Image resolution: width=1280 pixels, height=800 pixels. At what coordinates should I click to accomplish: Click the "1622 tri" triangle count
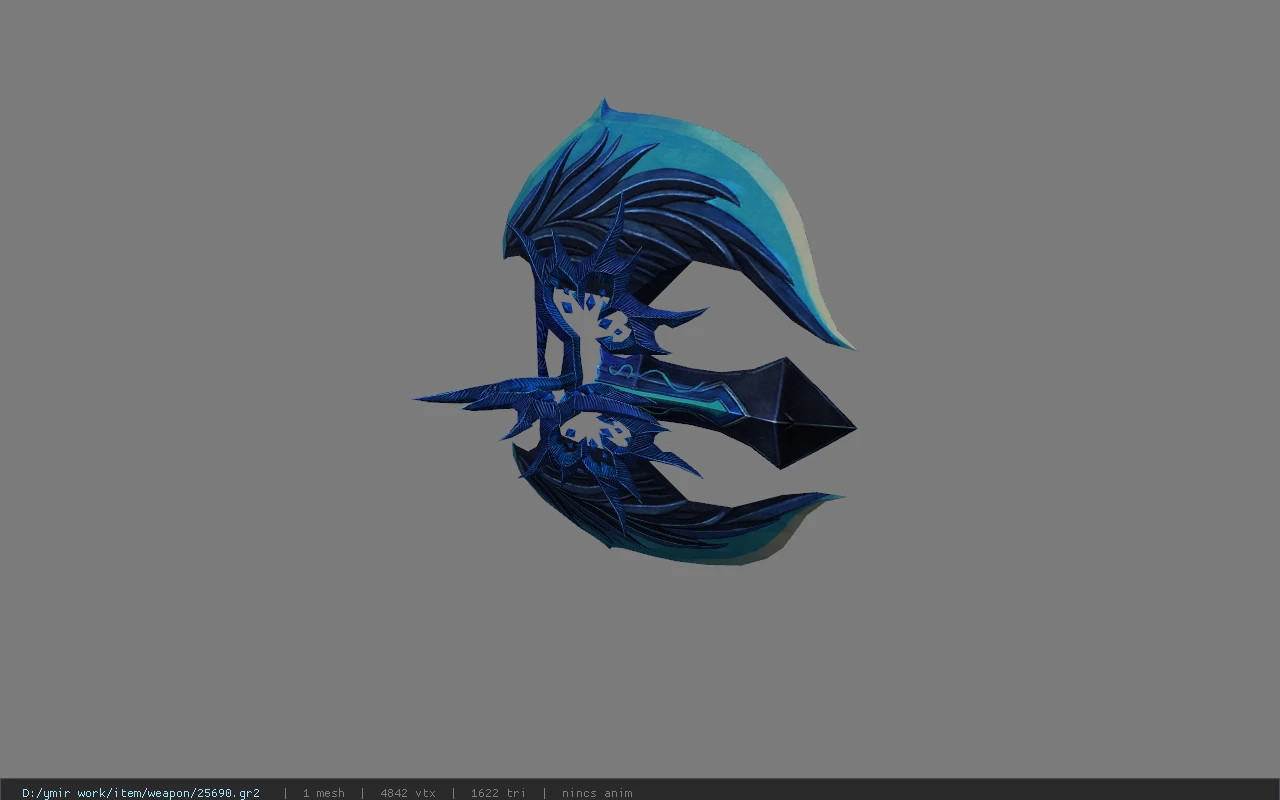[x=498, y=793]
